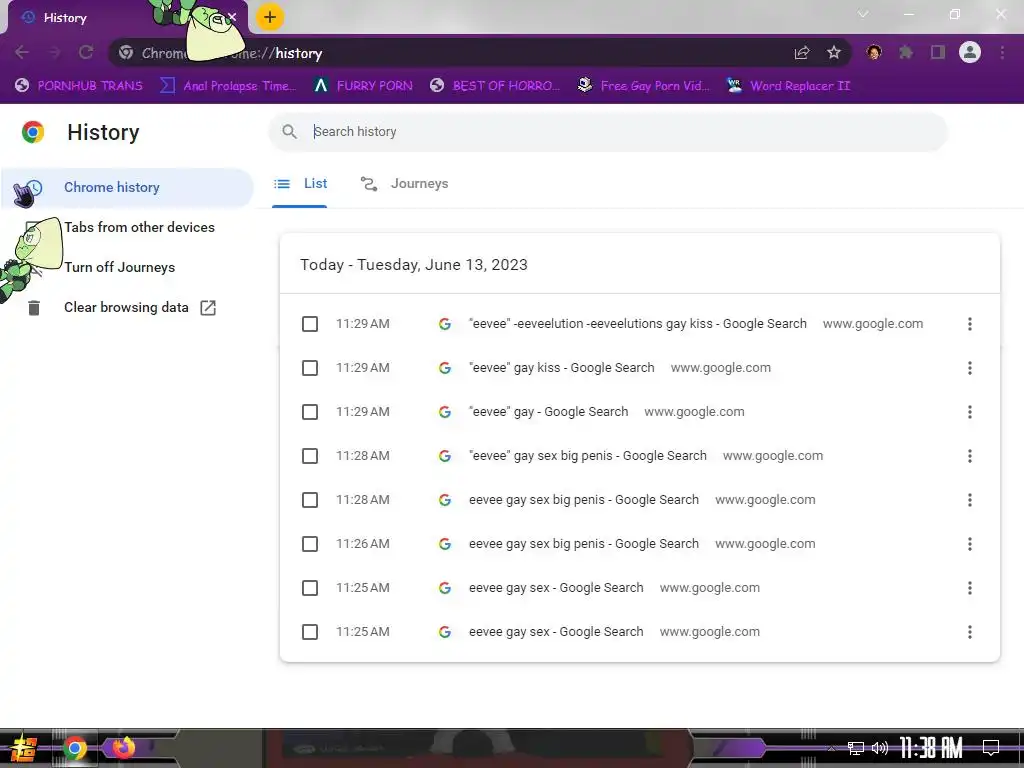Check the "eevee" gay - Google Search entry
The width and height of the screenshot is (1024, 768).
[310, 412]
